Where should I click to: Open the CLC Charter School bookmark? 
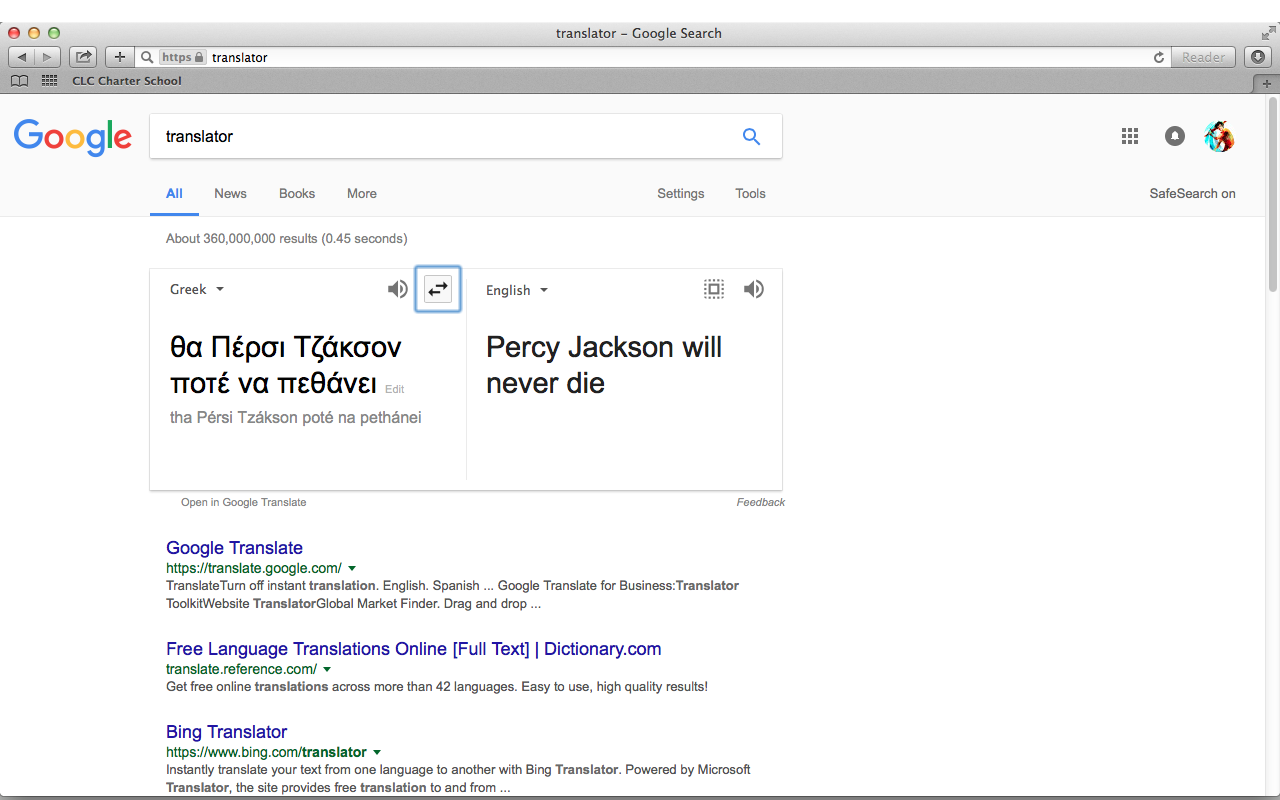tap(127, 81)
